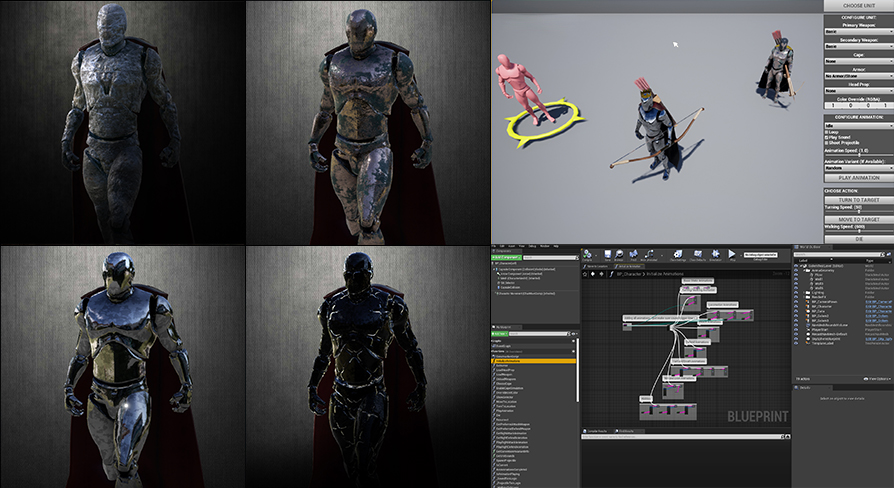
Task: Click the PLAY ANIMATION button
Action: (858, 177)
